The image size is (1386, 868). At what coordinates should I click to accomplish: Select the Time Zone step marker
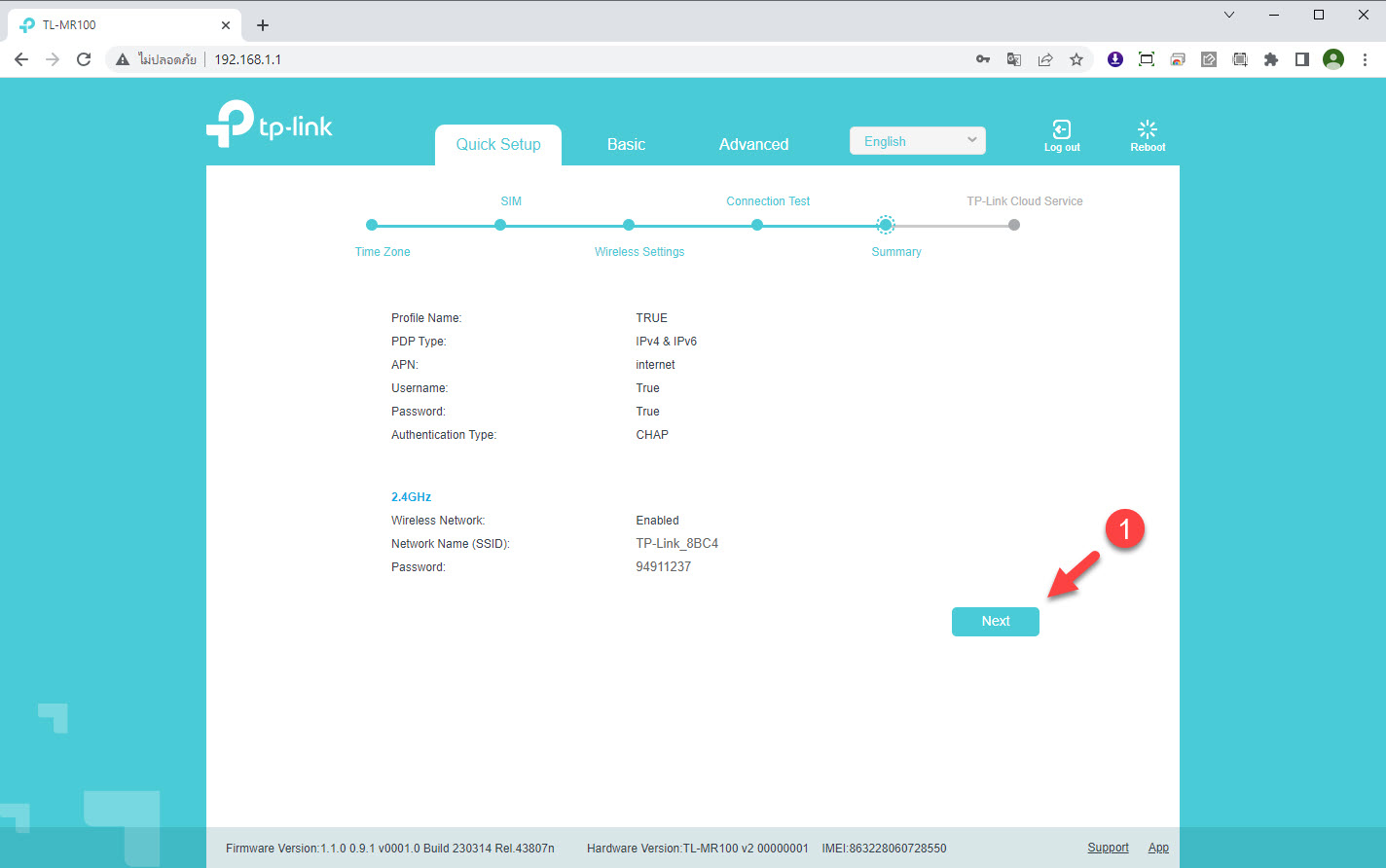(x=372, y=225)
